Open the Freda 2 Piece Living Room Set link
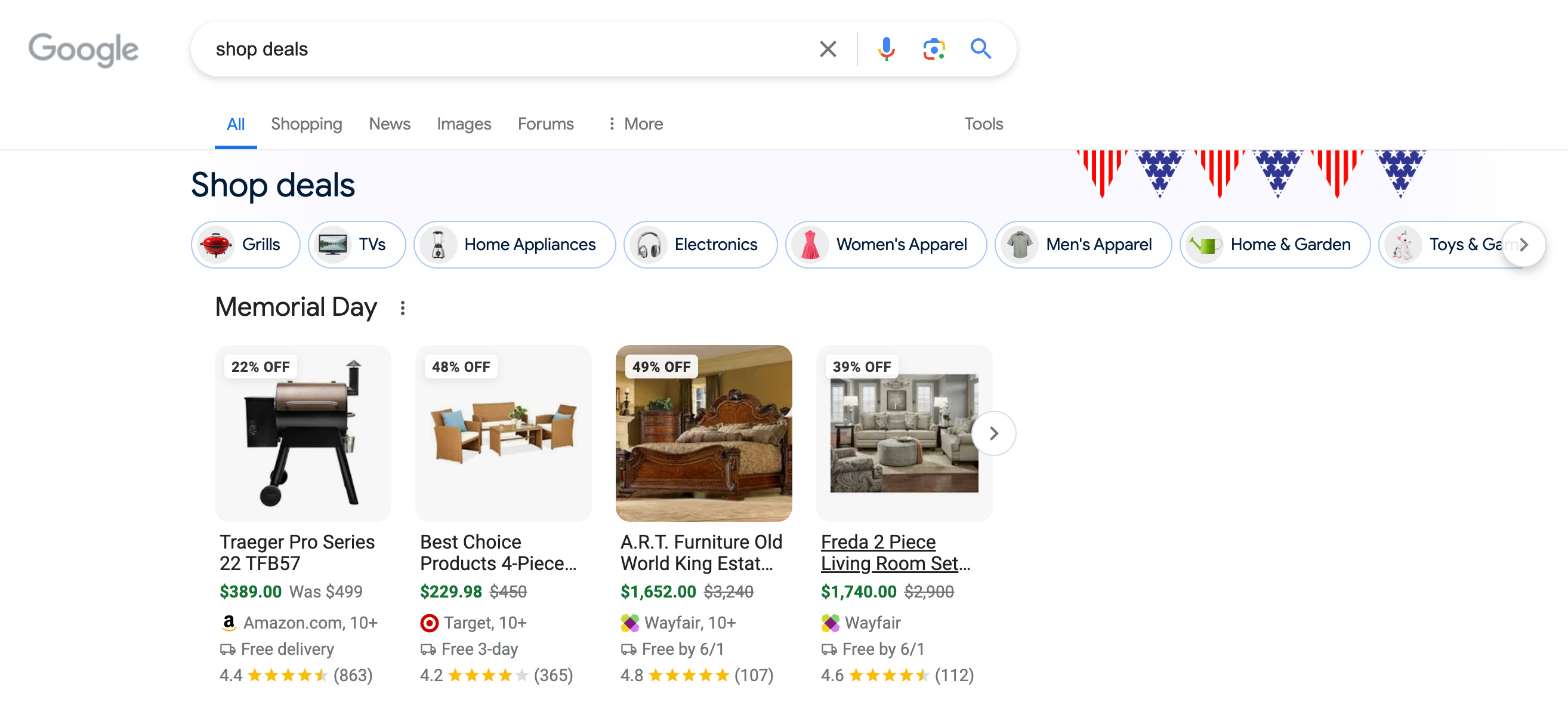The height and width of the screenshot is (702, 1568). 895,552
